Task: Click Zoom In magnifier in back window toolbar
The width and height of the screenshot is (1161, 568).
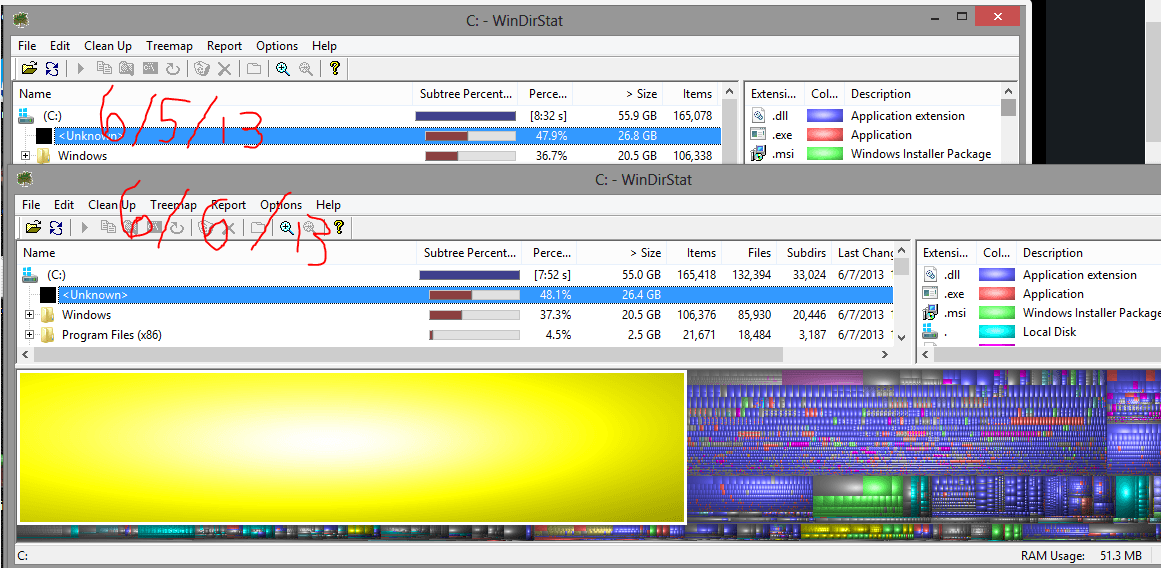Action: [282, 69]
